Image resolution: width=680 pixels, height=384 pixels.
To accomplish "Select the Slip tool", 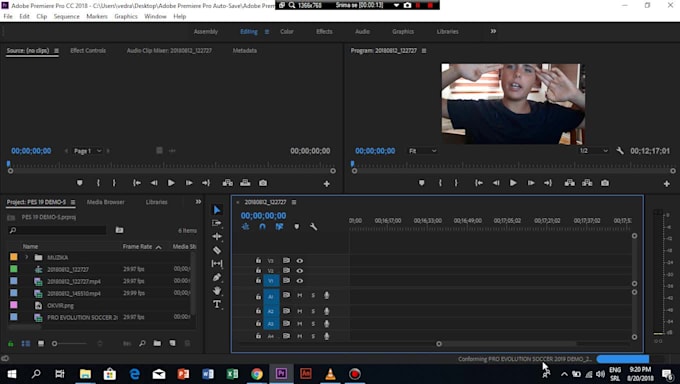I will pos(217,263).
